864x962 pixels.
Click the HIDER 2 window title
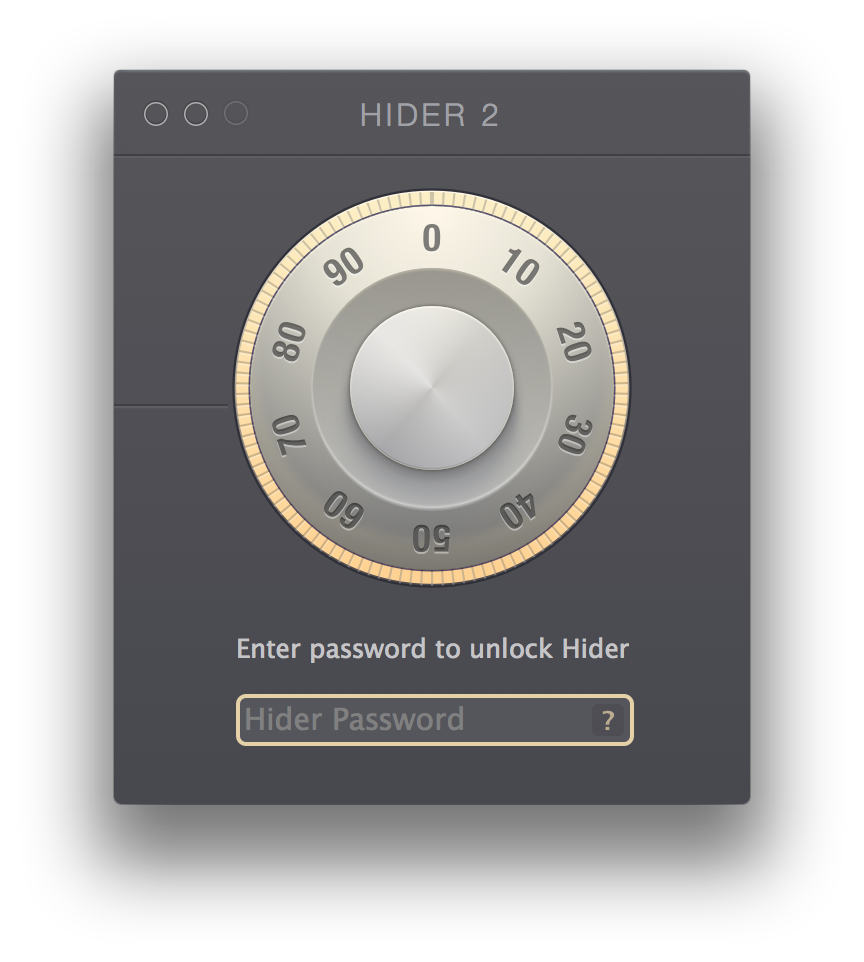[x=429, y=115]
